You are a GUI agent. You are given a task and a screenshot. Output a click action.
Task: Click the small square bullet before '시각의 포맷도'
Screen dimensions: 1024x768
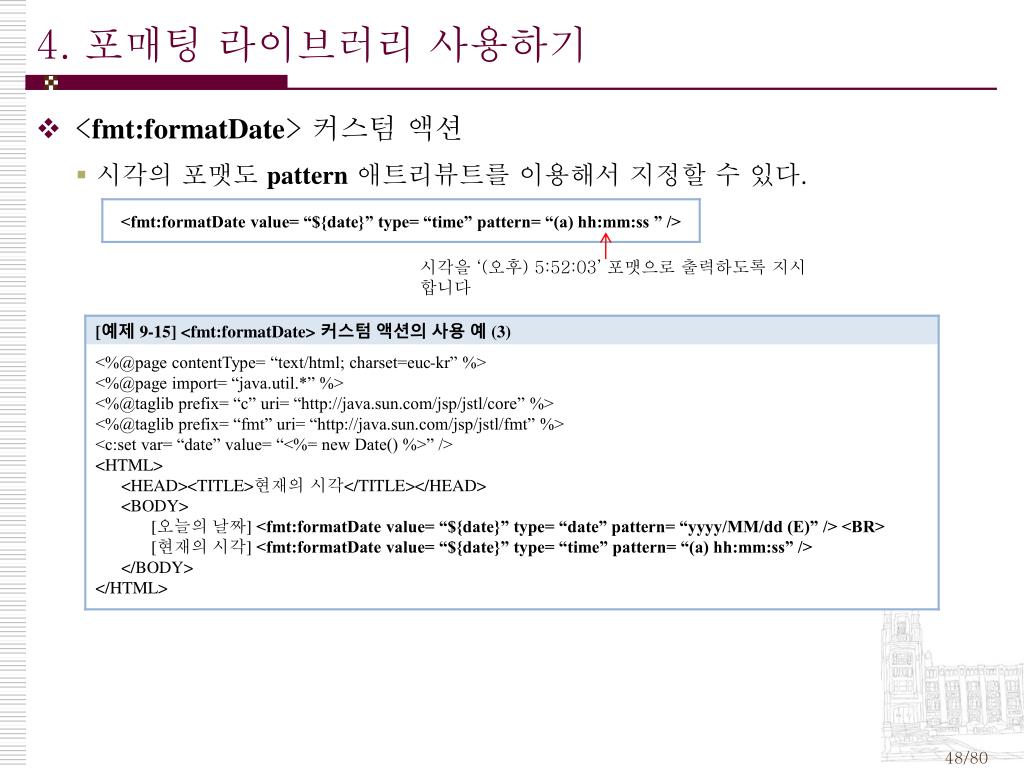81,174
